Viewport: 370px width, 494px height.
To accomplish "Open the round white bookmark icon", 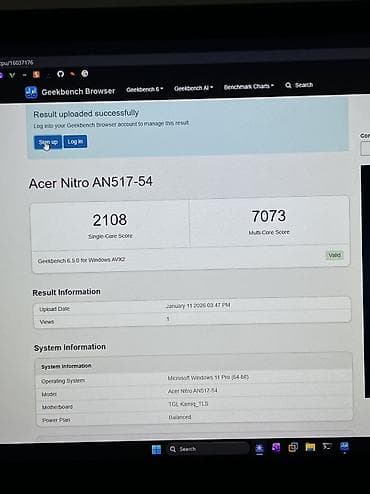I will (85, 73).
